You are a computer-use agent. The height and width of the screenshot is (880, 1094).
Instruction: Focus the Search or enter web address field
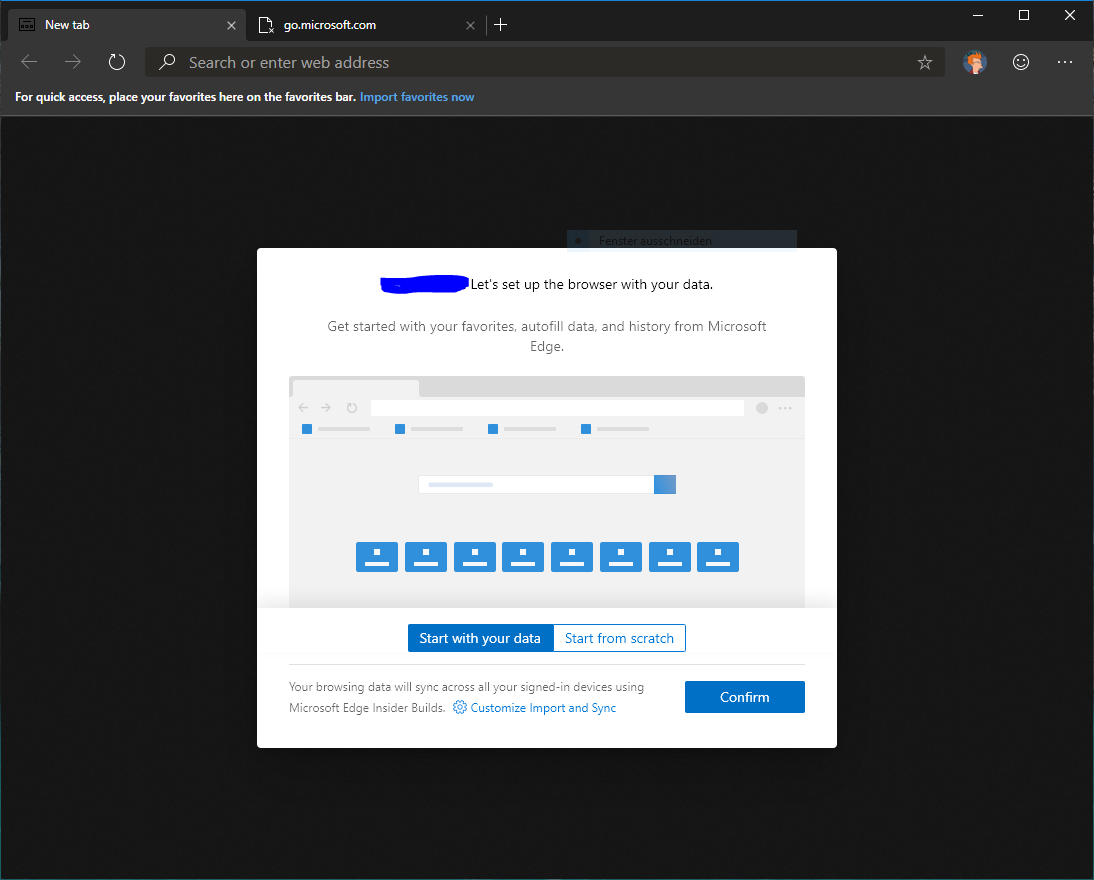540,62
